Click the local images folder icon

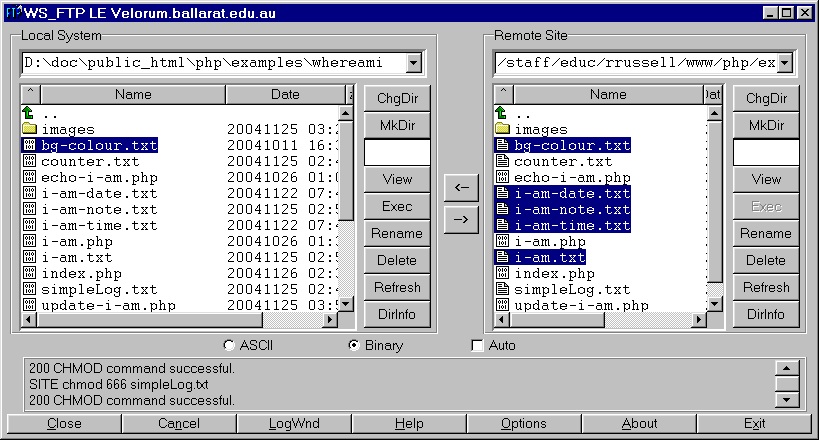29,129
